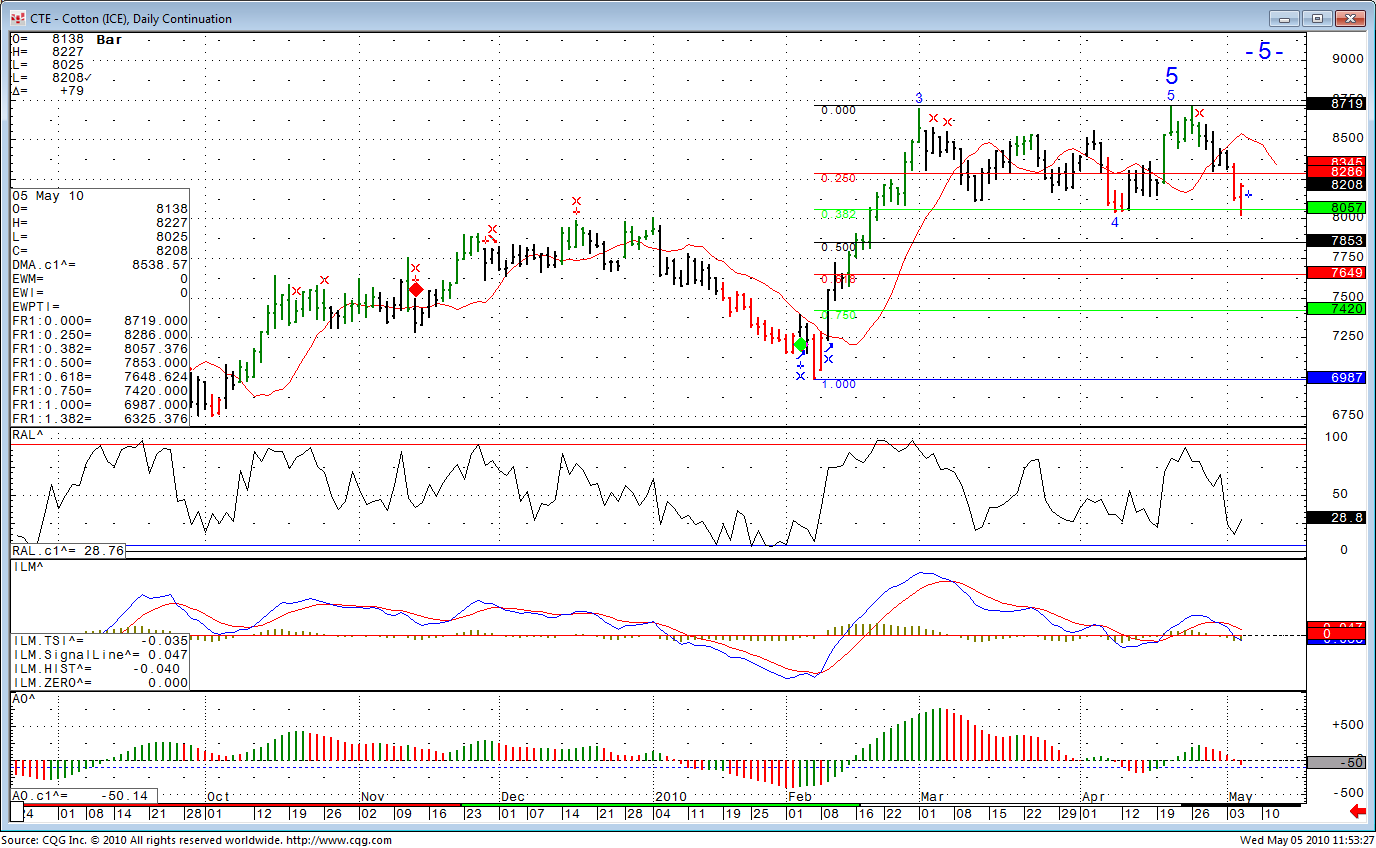Image resolution: width=1376 pixels, height=848 pixels.
Task: Click the blue wave 3 label near March peak
Action: click(x=918, y=97)
